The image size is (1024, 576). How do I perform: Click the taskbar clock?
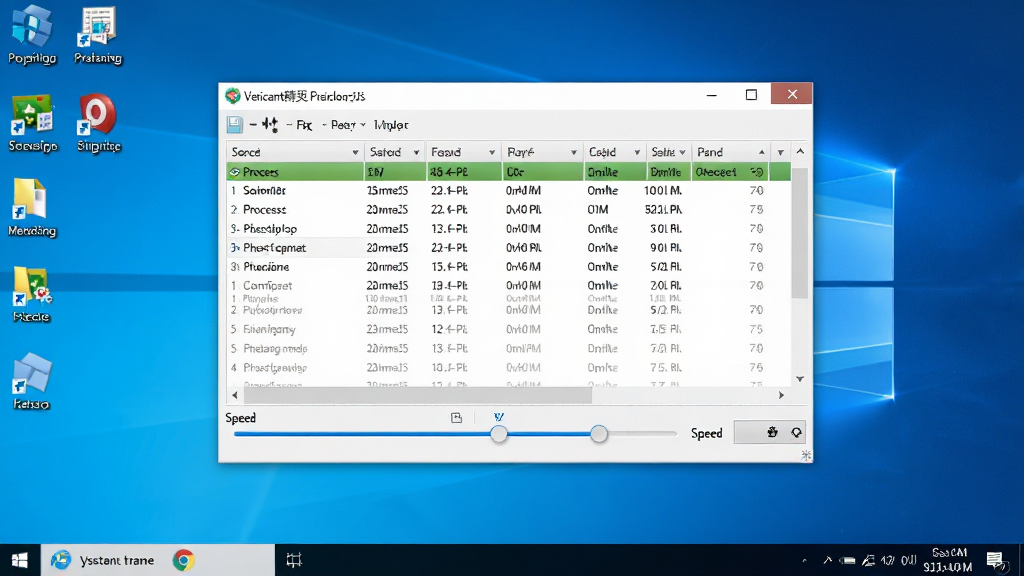pyautogui.click(x=948, y=560)
